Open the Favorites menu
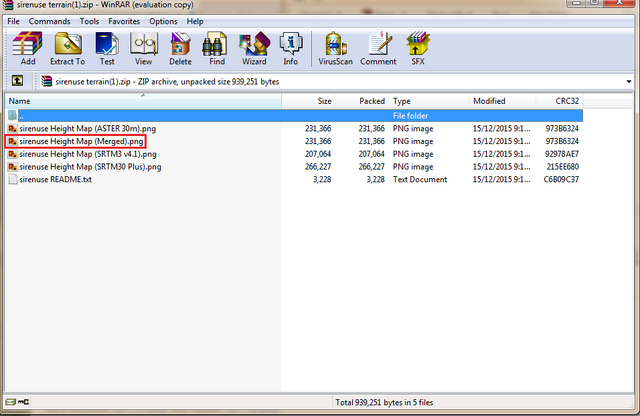 click(x=124, y=21)
